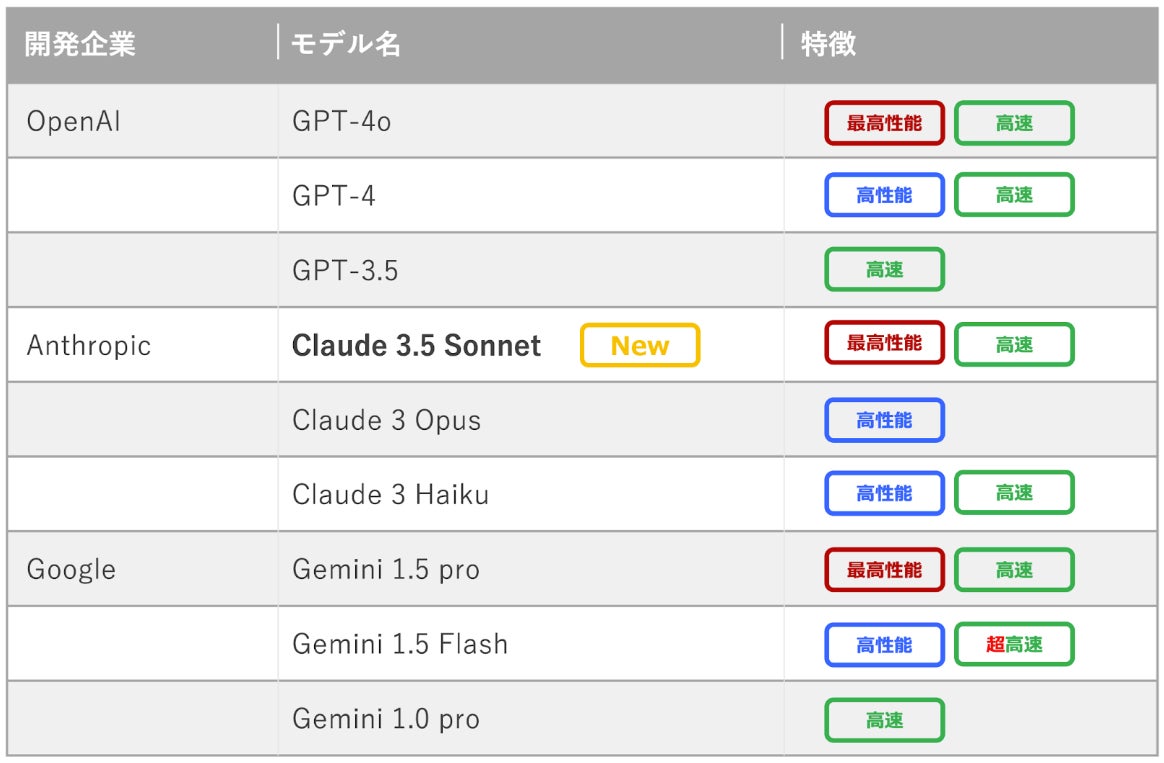This screenshot has height=763, width=1164.
Task: Select the 特徴 column header
Action: point(828,45)
